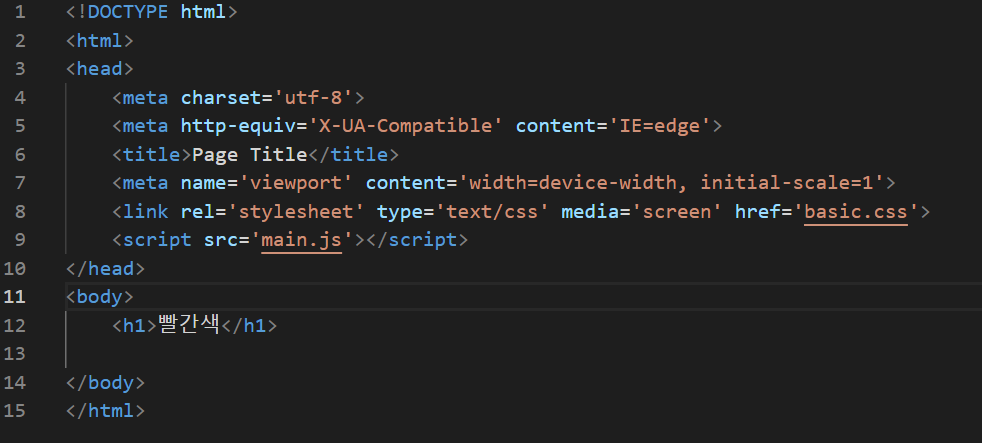
Task: Click line number 13 of the empty line
Action: pos(14,353)
